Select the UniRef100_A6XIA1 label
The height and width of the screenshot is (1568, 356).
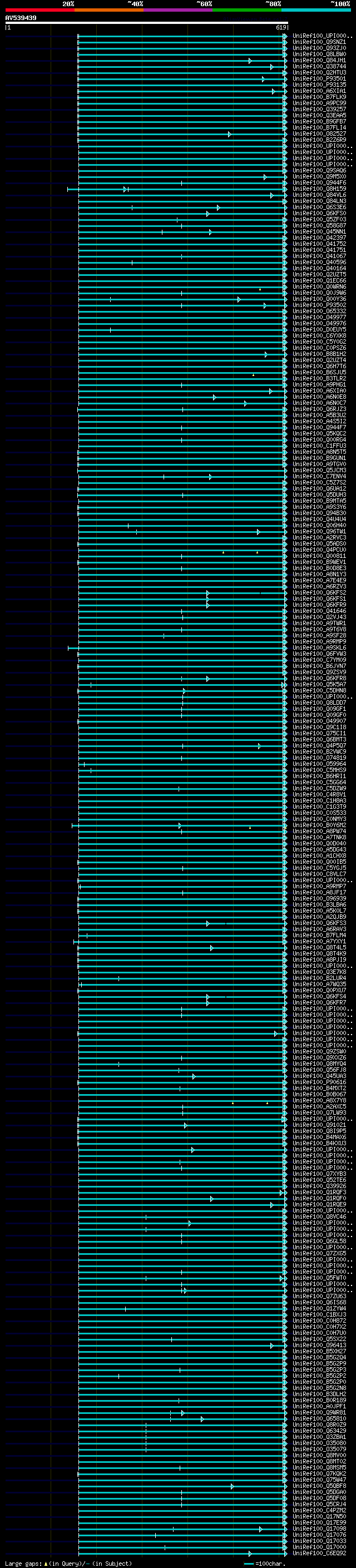319,91
